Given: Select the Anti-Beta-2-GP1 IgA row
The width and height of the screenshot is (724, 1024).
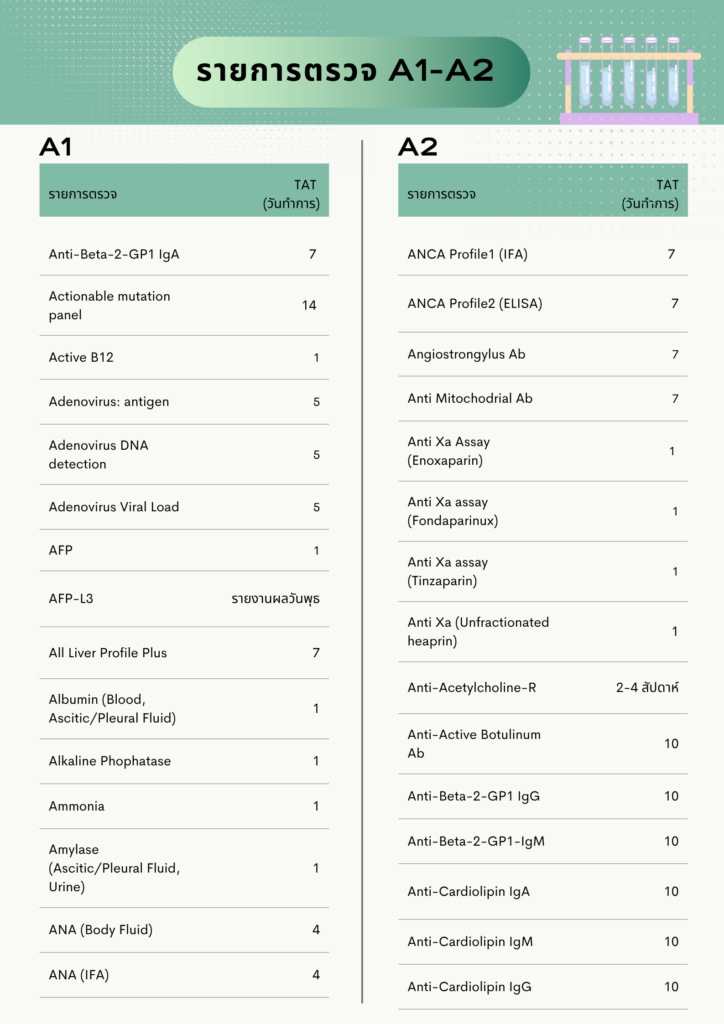Looking at the screenshot, I should click(x=184, y=254).
